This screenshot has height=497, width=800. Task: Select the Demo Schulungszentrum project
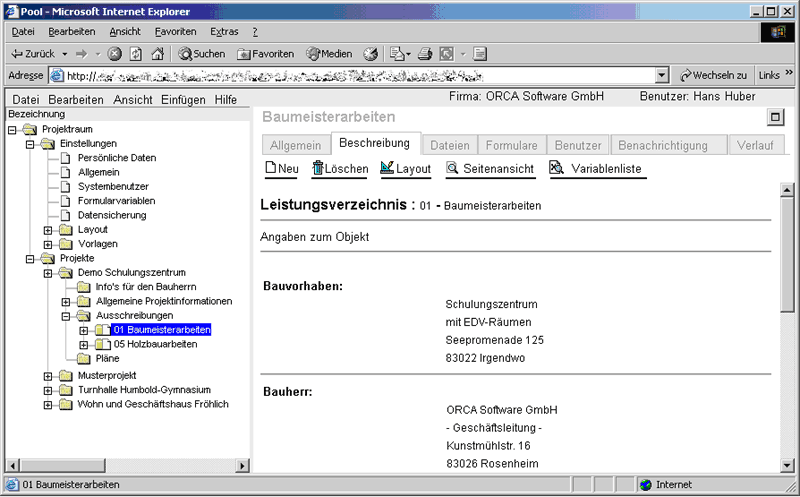tap(132, 273)
